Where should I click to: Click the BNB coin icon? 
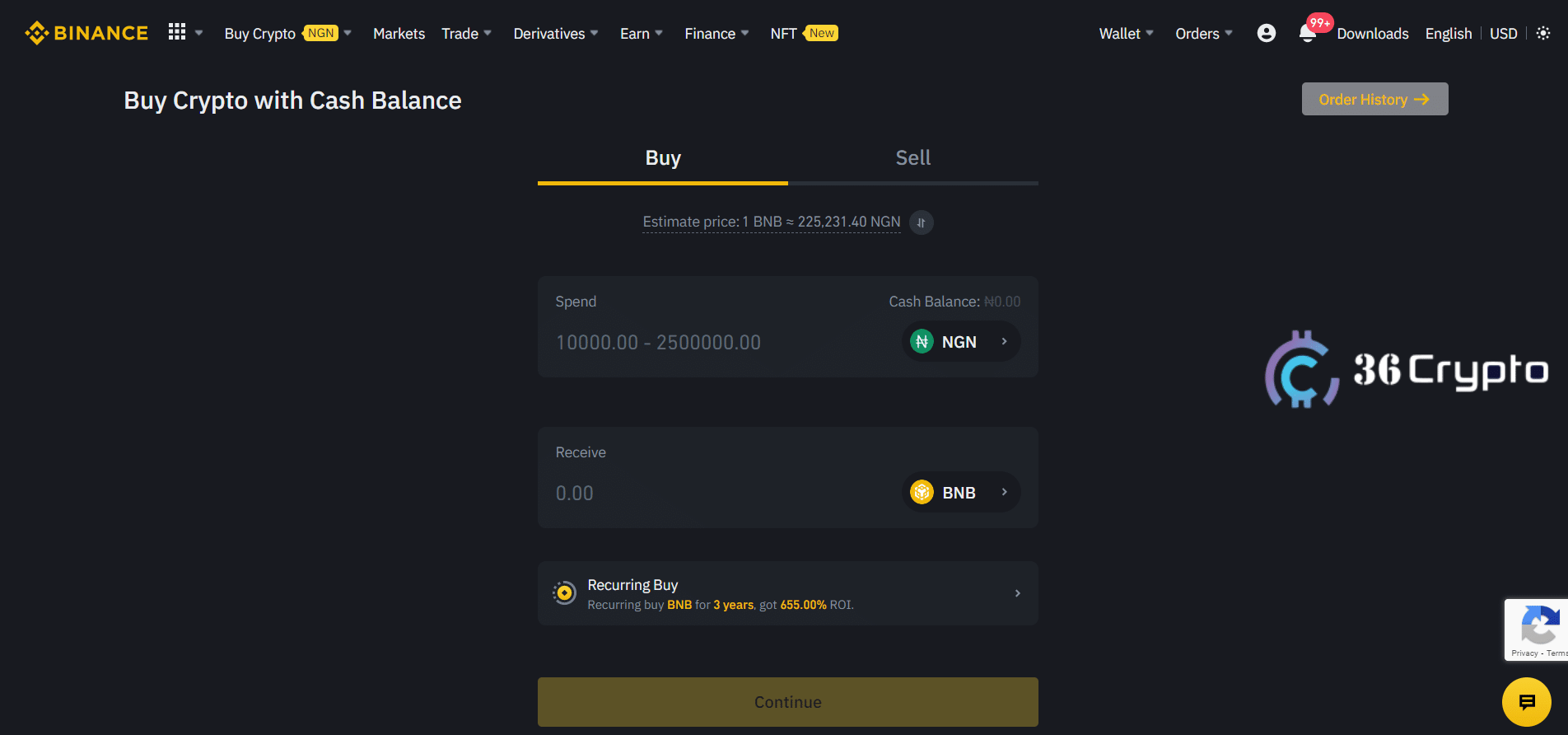(922, 492)
